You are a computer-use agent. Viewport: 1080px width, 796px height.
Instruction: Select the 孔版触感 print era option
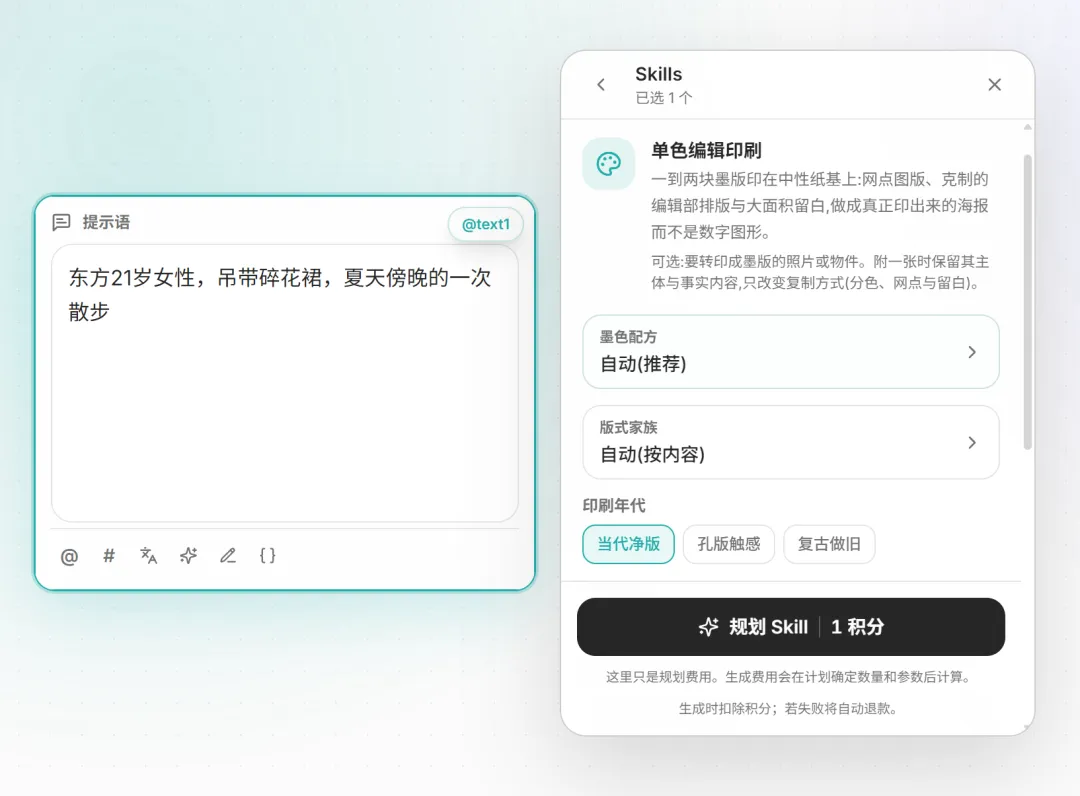(x=729, y=544)
